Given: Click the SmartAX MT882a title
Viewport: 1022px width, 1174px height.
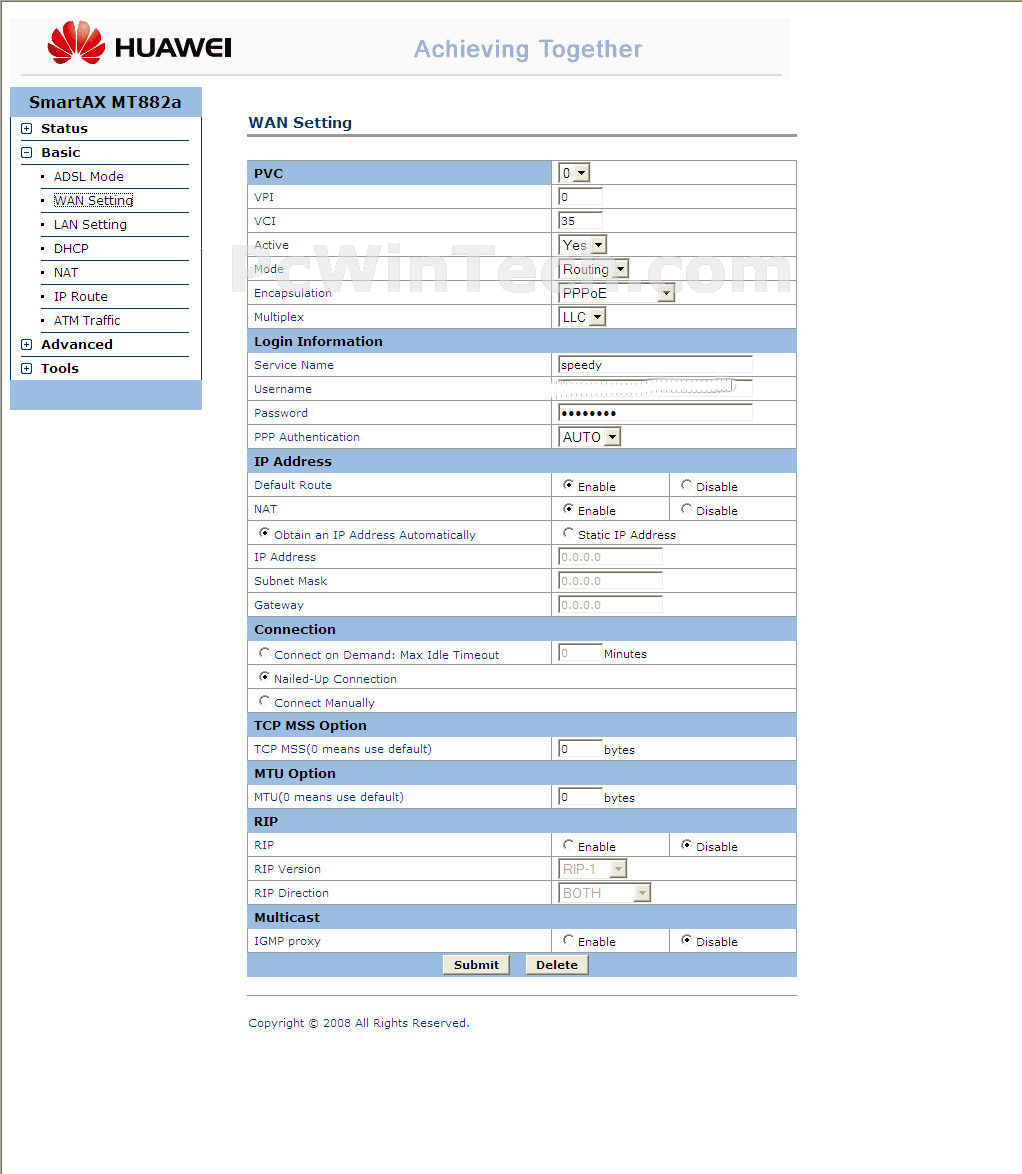Looking at the screenshot, I should tap(106, 103).
